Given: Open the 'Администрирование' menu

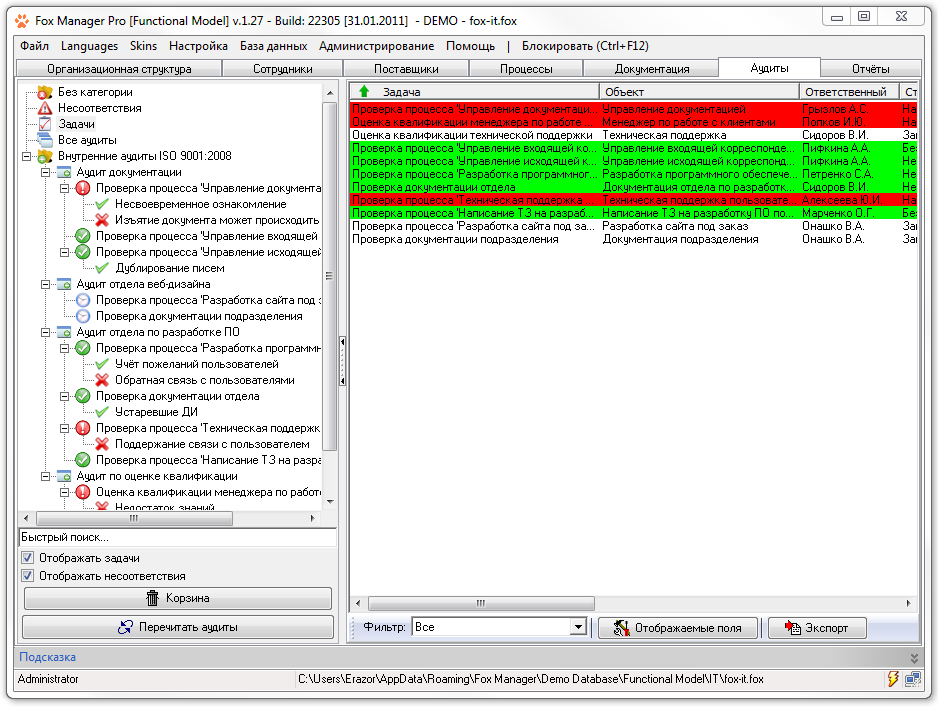Looking at the screenshot, I should [x=376, y=46].
